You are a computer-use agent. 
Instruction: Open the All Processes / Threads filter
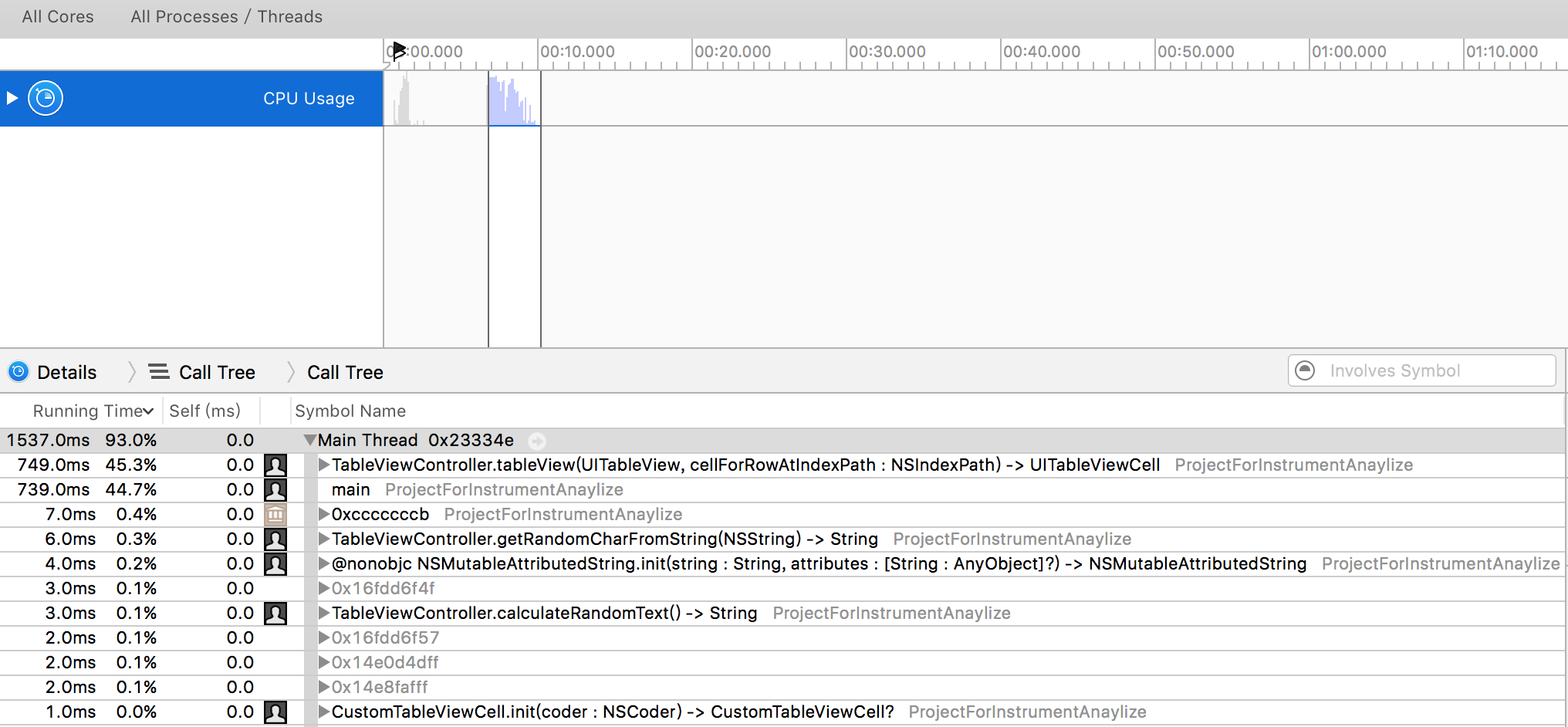click(x=226, y=17)
